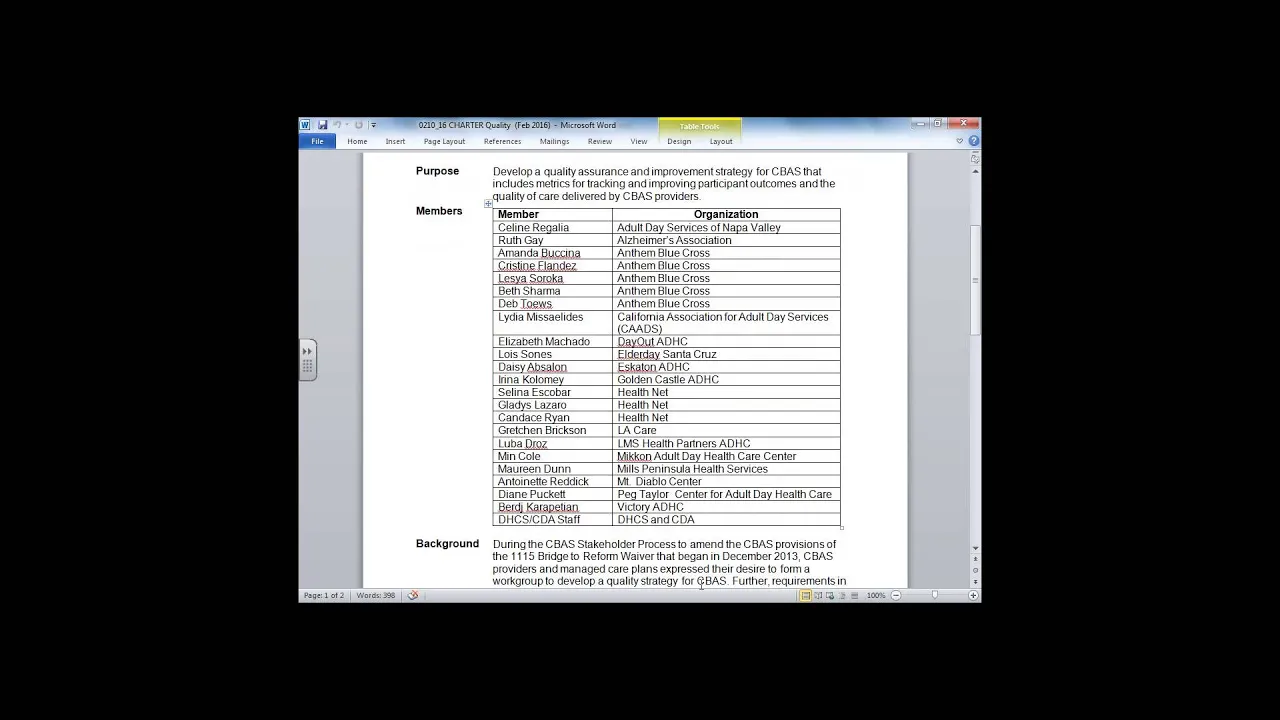Open the Select Browse Object button
Screen dimensions: 1280x720
point(975,570)
